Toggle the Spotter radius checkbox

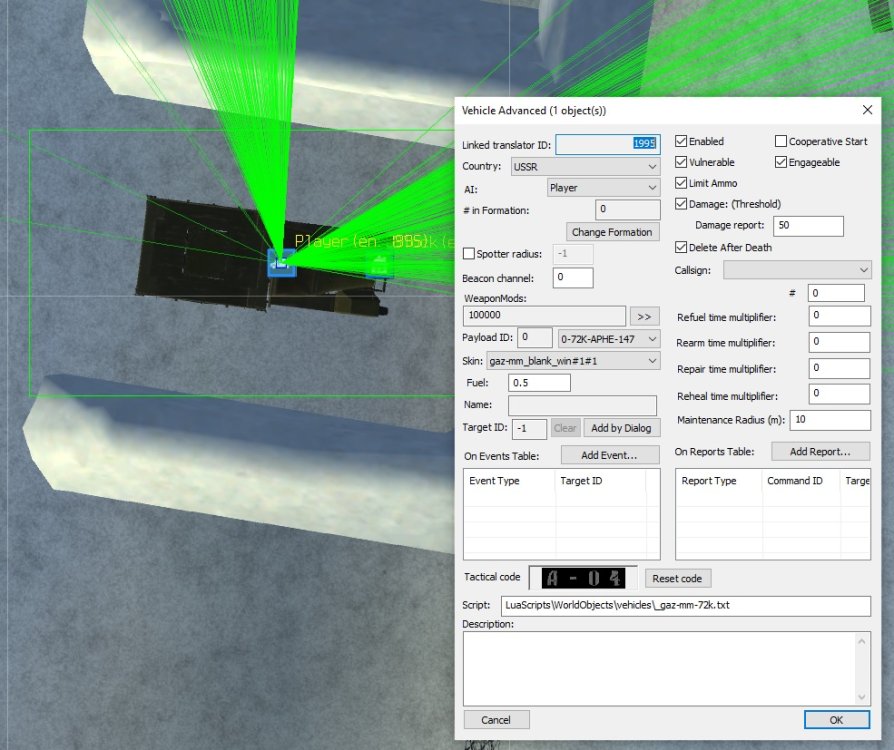469,254
